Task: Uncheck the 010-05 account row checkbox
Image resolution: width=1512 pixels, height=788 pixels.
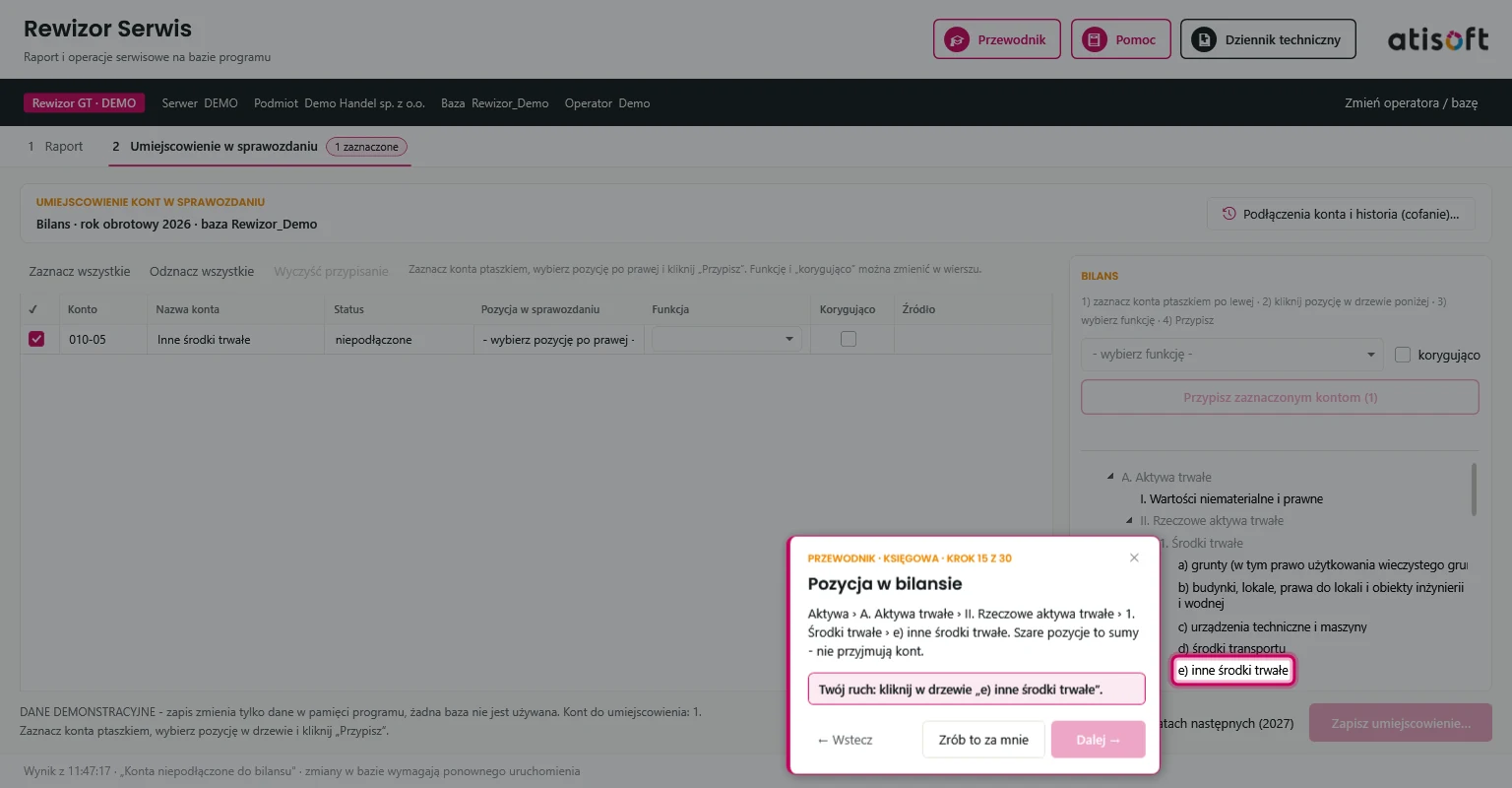Action: [36, 339]
